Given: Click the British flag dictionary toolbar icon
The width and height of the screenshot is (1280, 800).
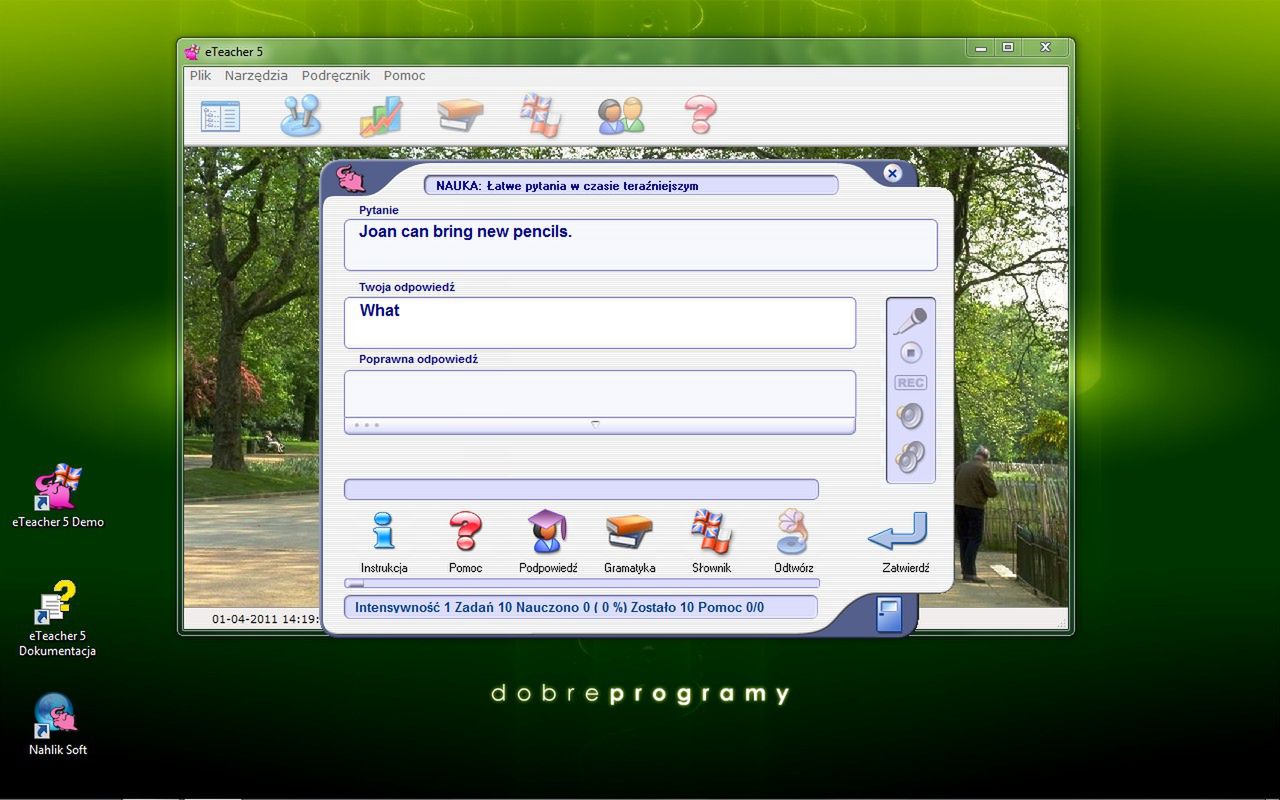Looking at the screenshot, I should coord(540,115).
